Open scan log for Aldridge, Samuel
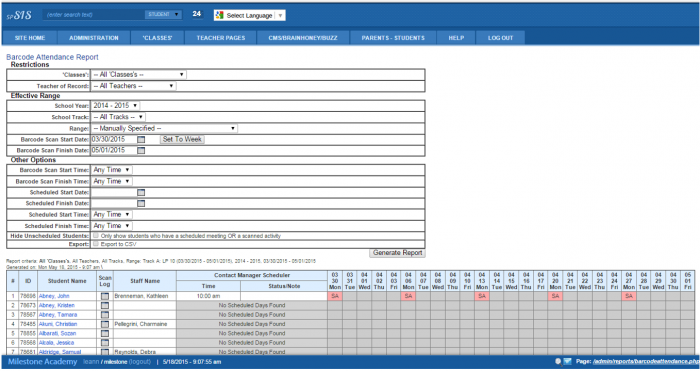This screenshot has height=371, width=700. pyautogui.click(x=105, y=352)
